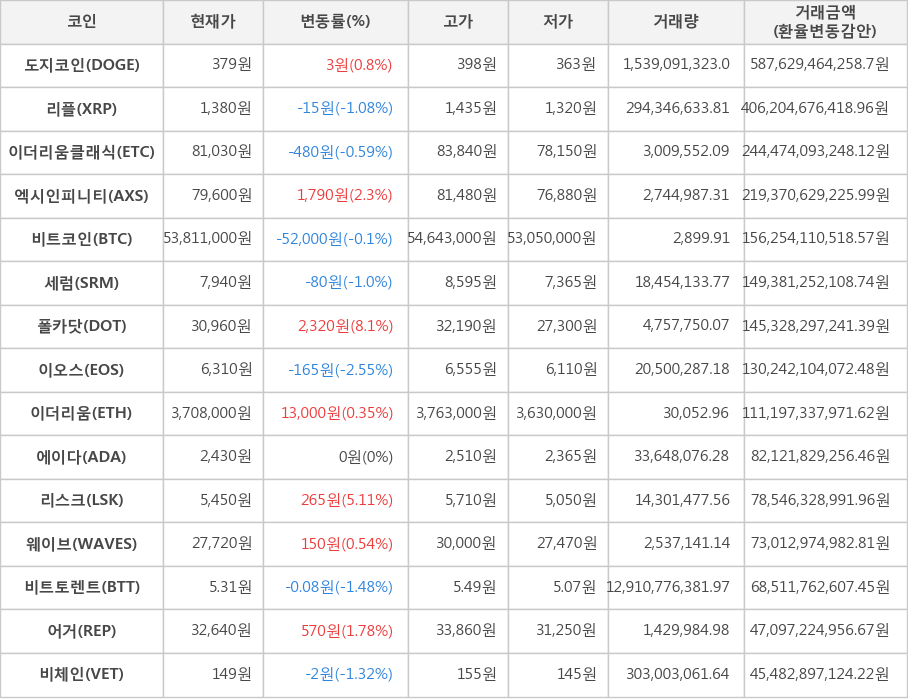Screen dimensions: 908x700
Task: Select the 어거(REP) coin name
Action: 82,631
